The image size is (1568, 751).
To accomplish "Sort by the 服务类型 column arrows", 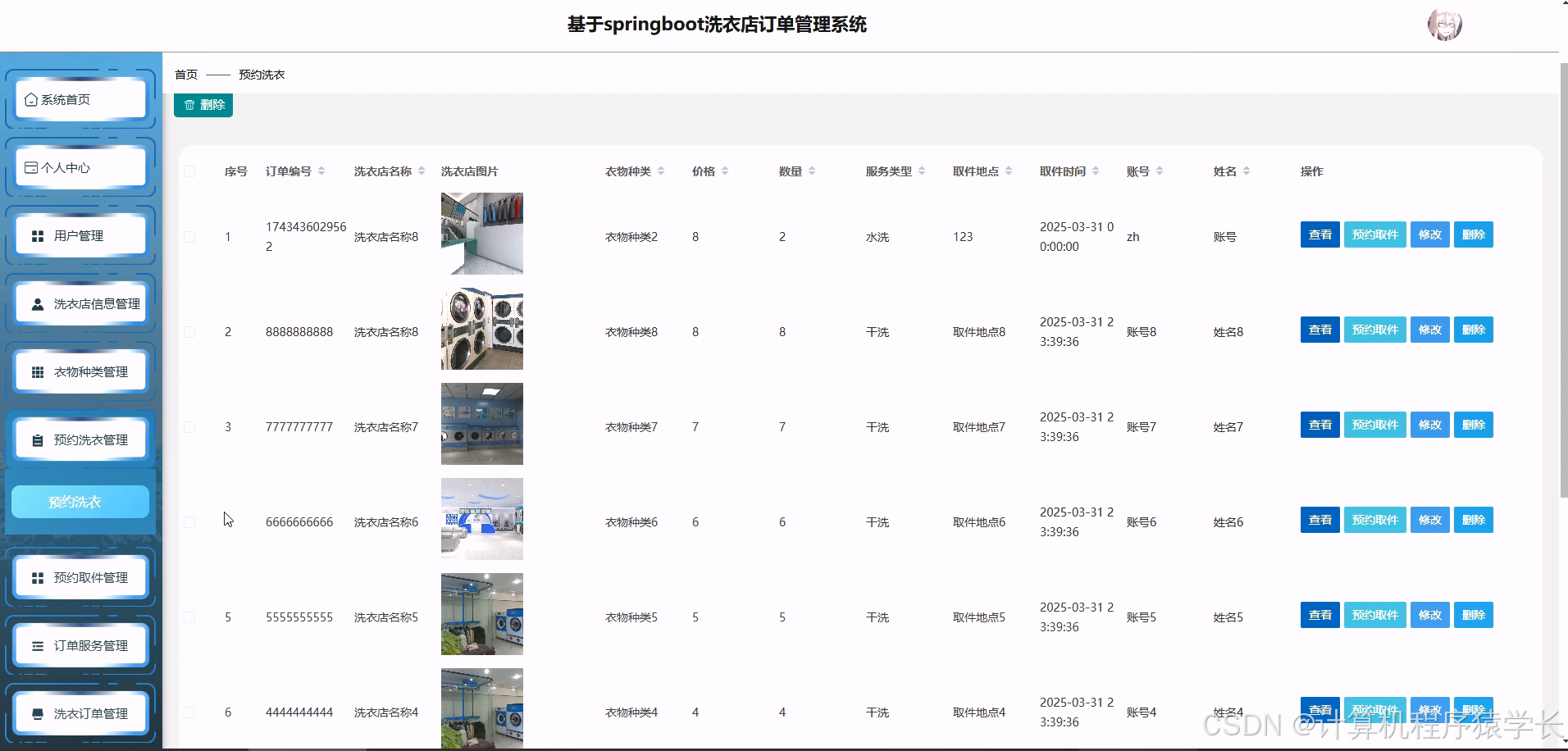I will tap(922, 171).
